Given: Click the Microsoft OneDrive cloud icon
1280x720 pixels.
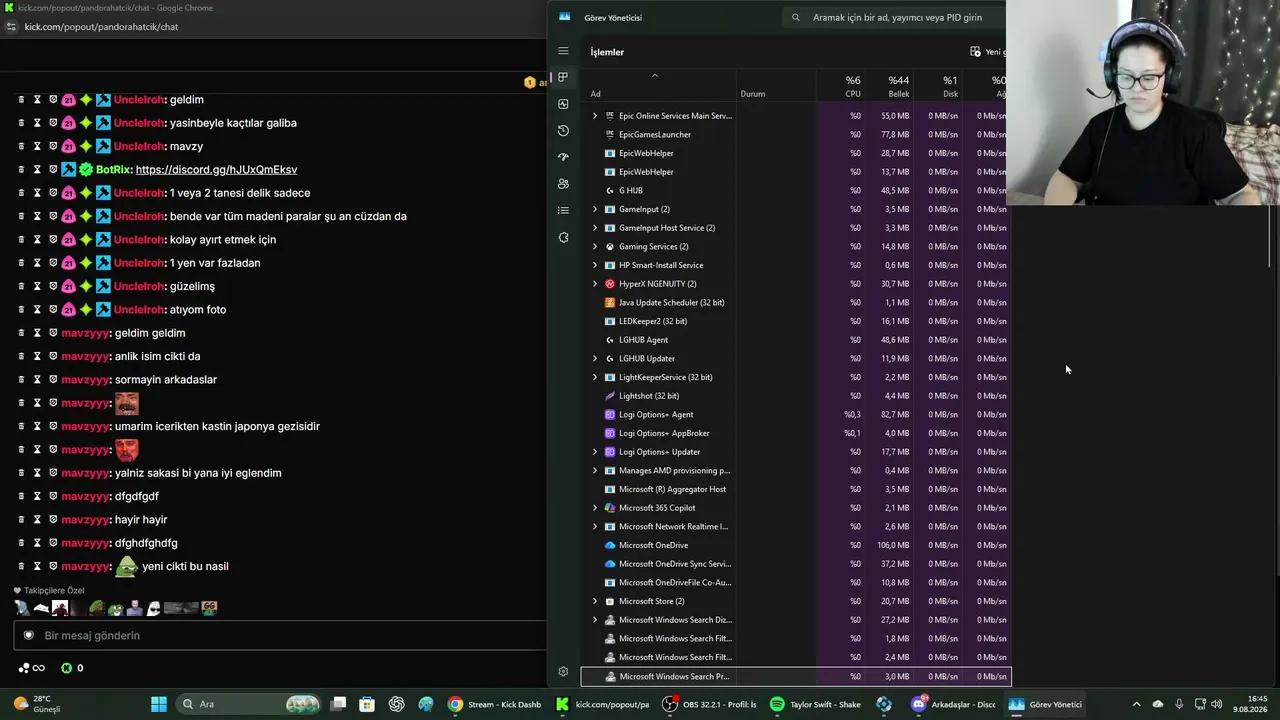Looking at the screenshot, I should coord(610,545).
